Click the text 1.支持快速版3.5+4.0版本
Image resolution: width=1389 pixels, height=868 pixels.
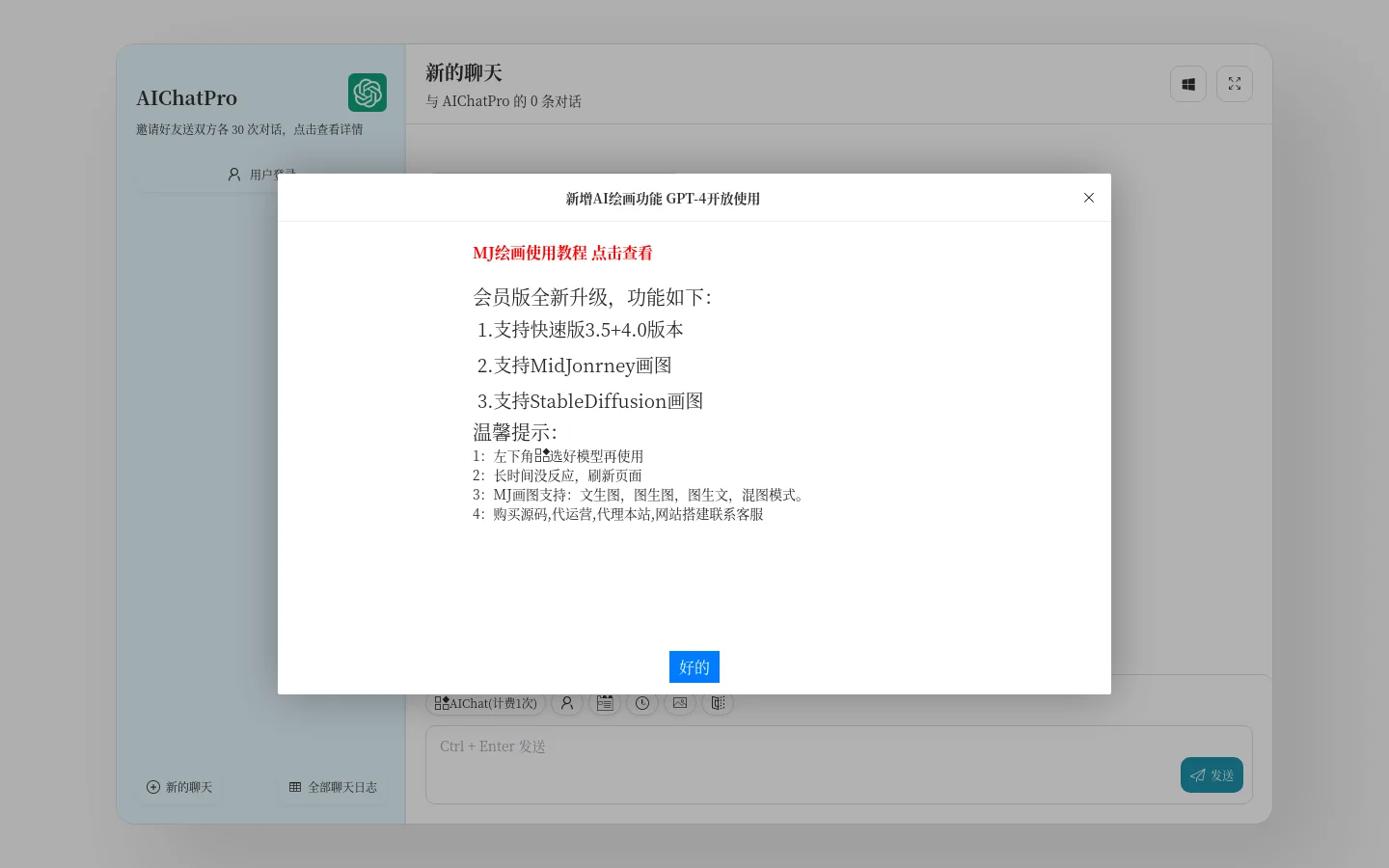click(580, 330)
